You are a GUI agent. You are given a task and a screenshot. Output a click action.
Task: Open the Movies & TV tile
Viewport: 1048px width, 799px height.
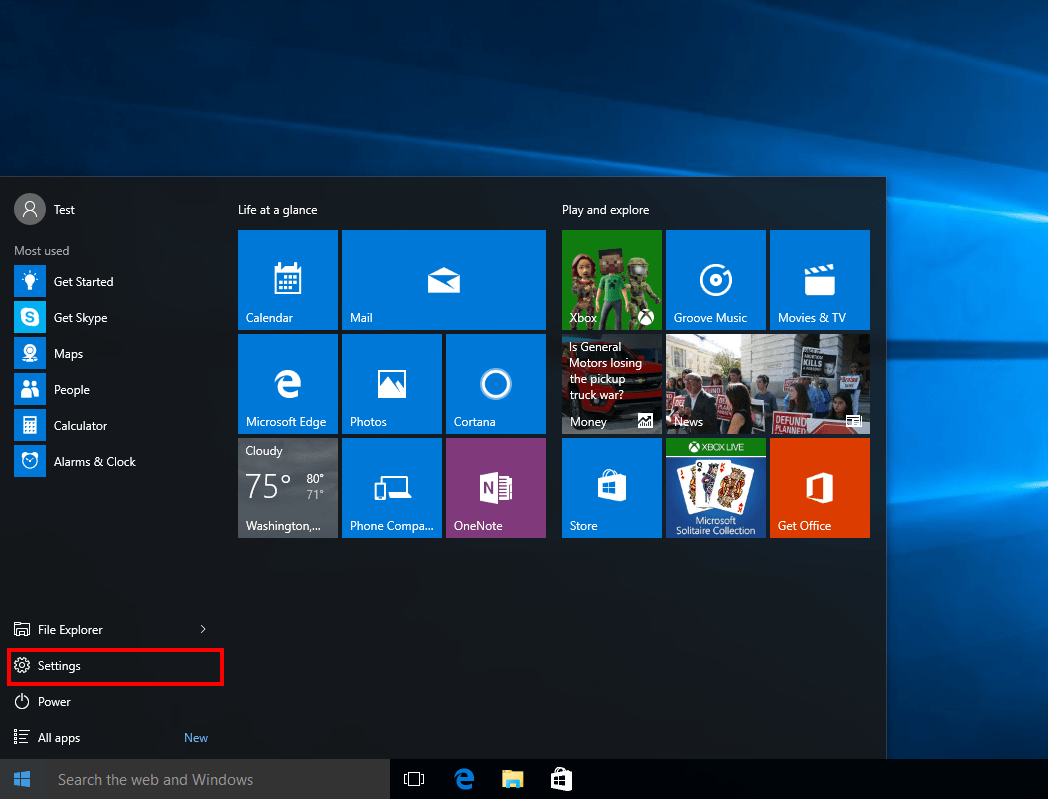click(819, 280)
